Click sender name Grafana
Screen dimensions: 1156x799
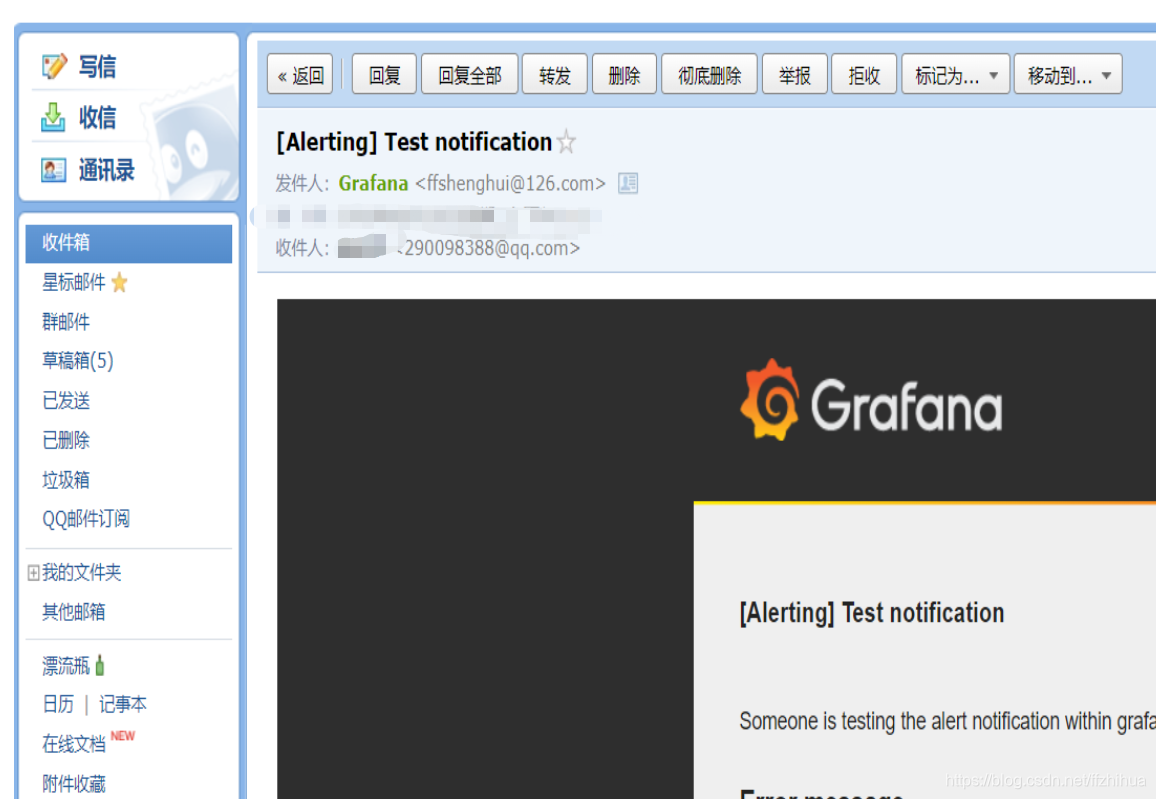coord(373,183)
